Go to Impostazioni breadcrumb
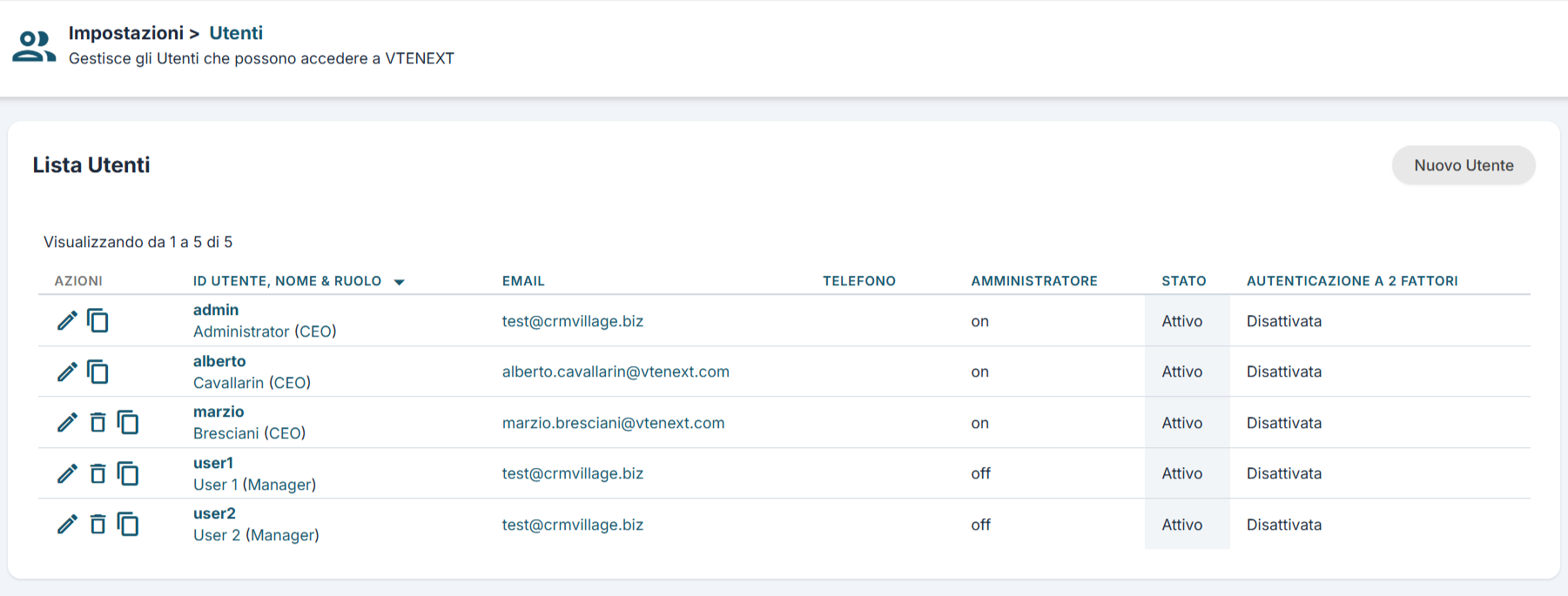The height and width of the screenshot is (596, 1568). (126, 33)
